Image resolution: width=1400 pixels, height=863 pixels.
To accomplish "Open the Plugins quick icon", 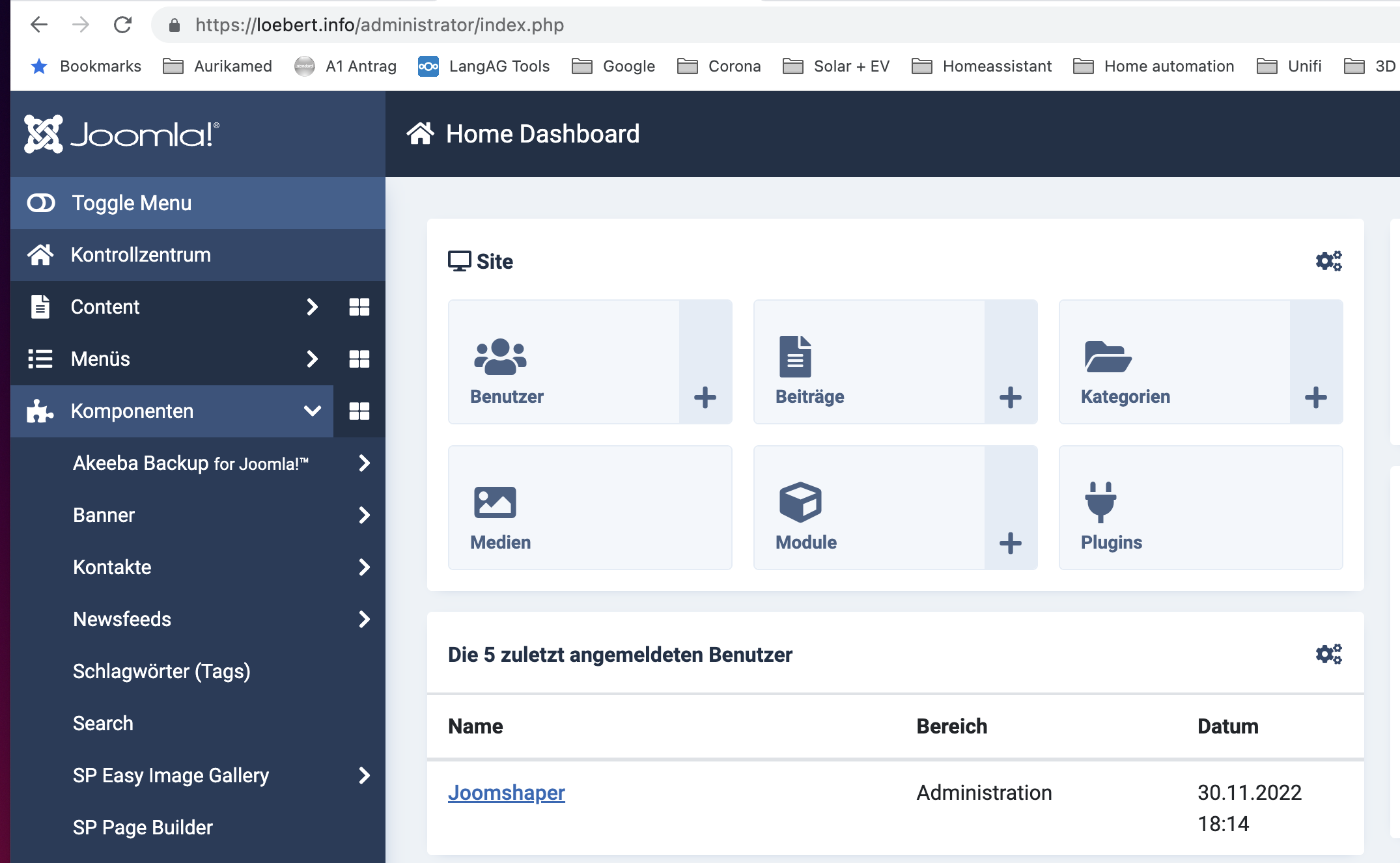I will (1200, 508).
